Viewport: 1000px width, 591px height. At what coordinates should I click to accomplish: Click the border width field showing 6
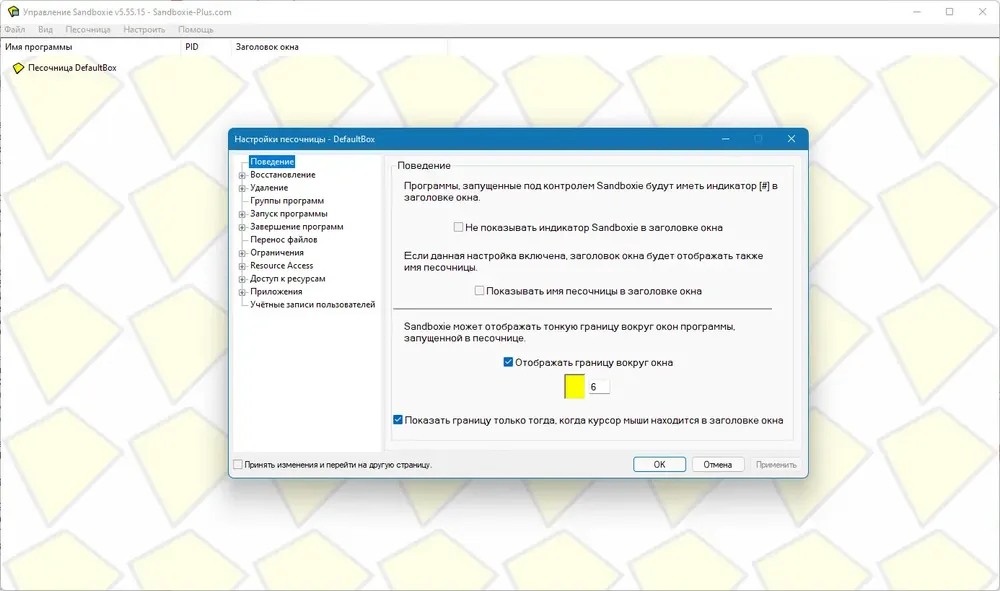599,387
